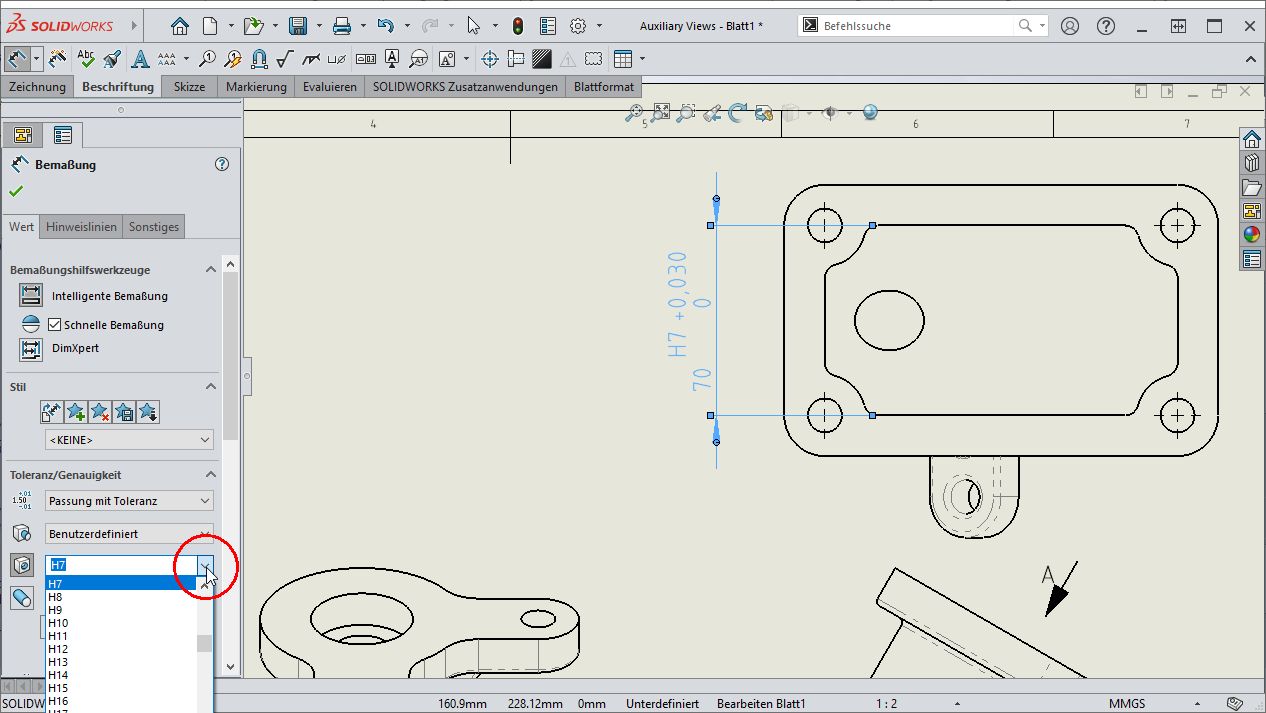Click the Home icon in the top toolbar

(179, 26)
